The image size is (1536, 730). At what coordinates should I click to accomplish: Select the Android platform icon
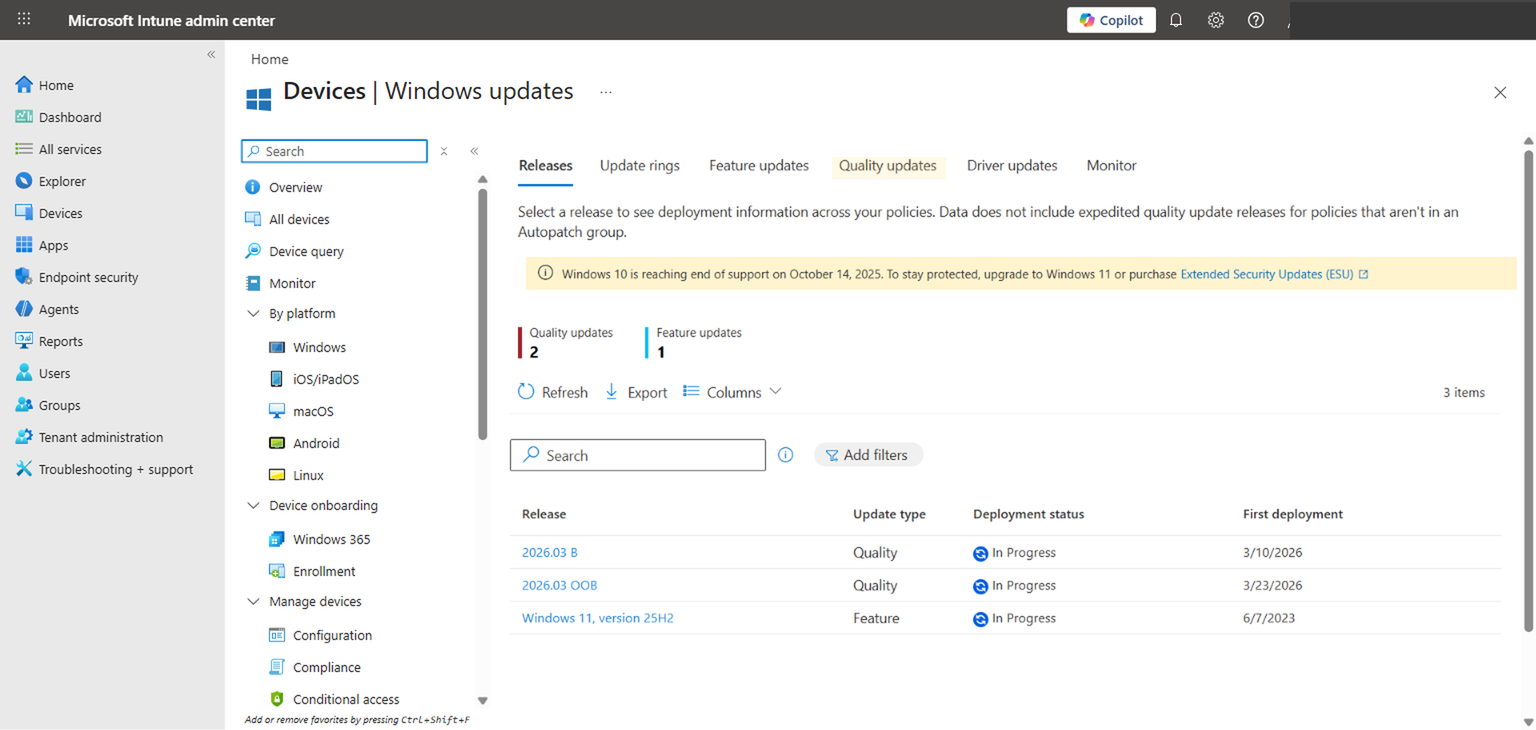[x=276, y=442]
